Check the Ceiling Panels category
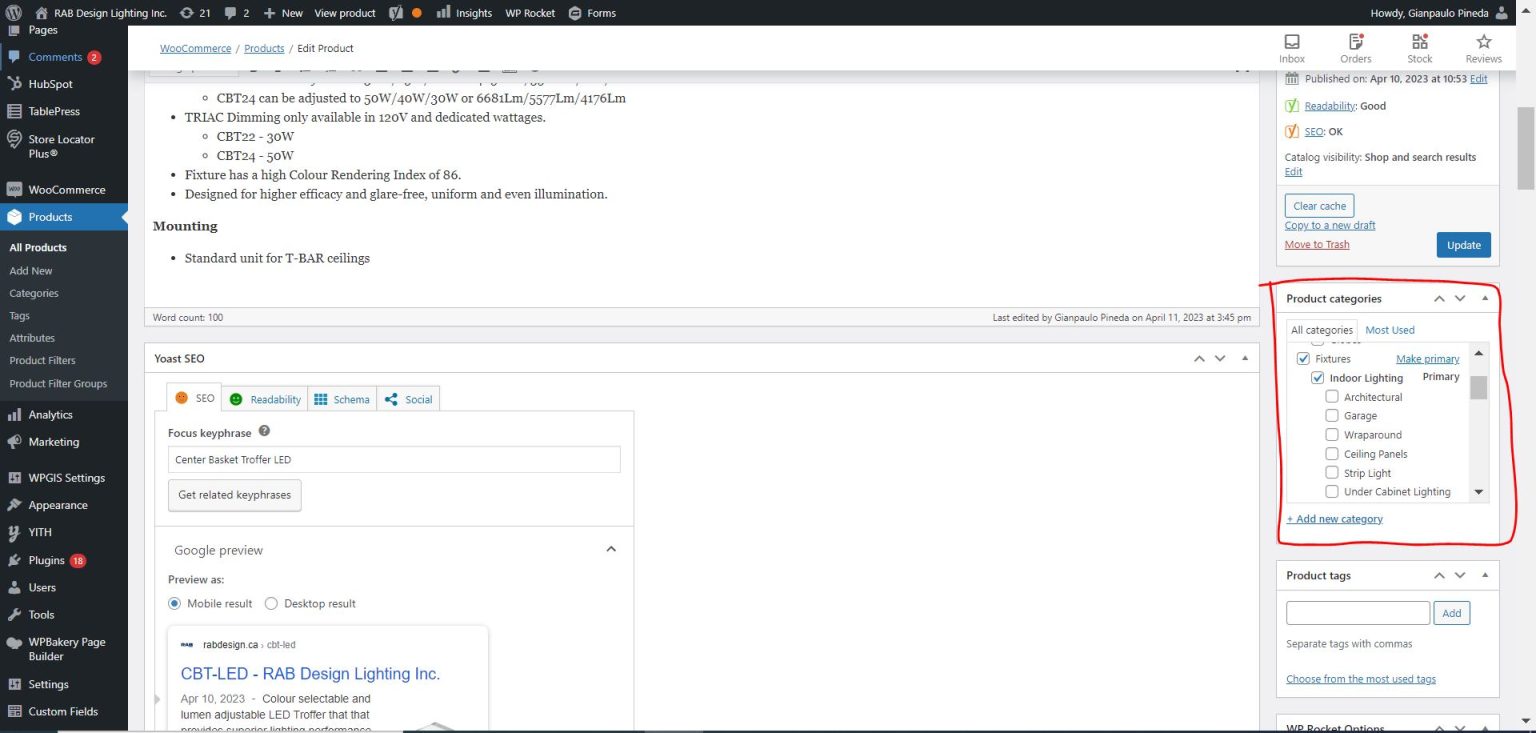This screenshot has height=733, width=1536. [1332, 454]
